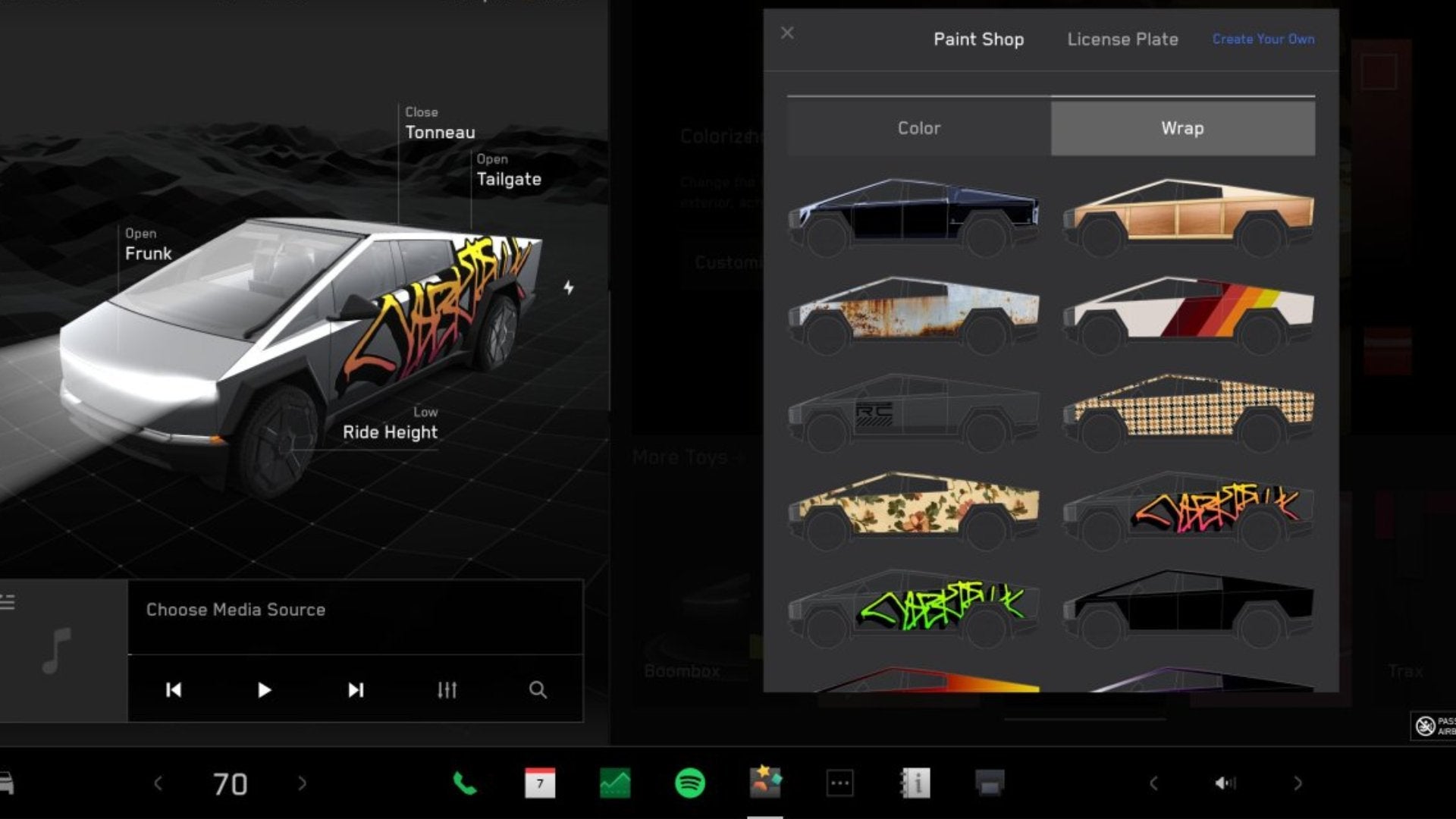1456x819 pixels.
Task: Switch to the License Plate tab
Action: click(1122, 39)
